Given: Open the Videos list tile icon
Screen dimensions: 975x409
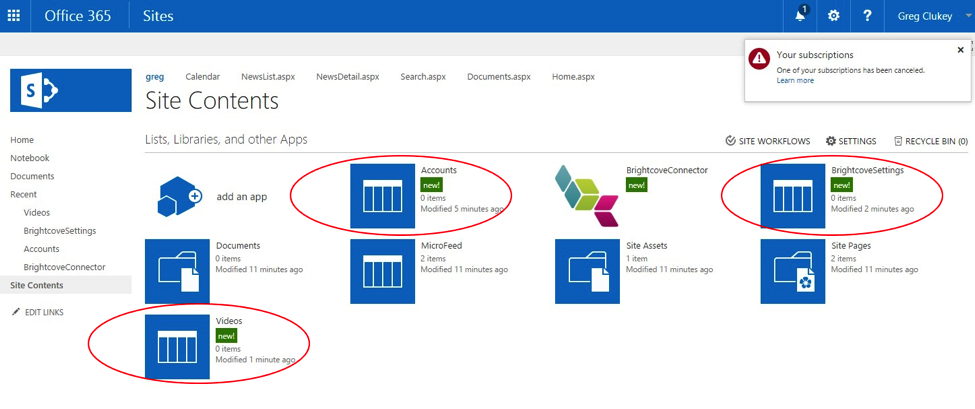Looking at the screenshot, I should coord(177,347).
